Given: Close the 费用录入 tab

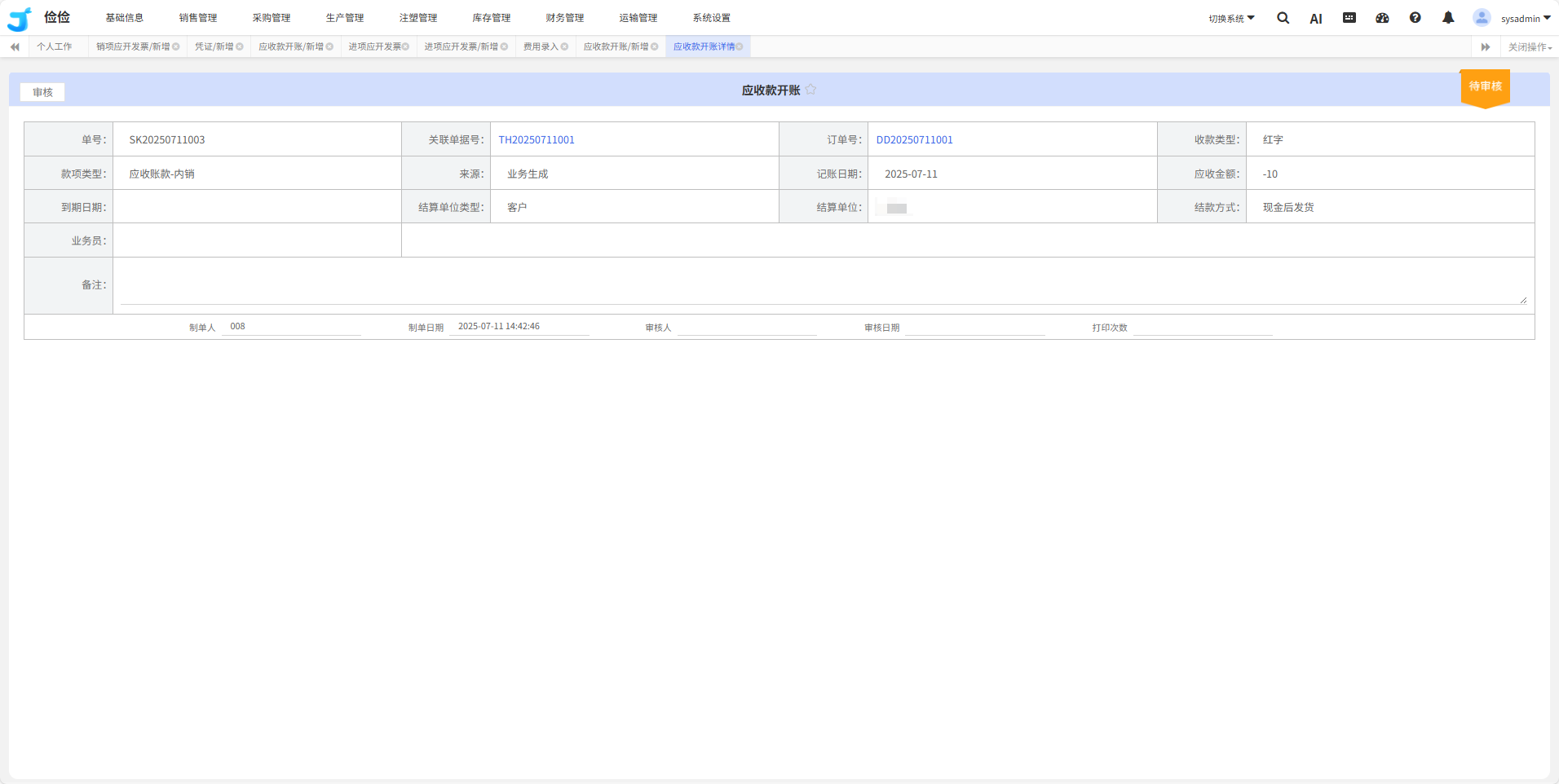Looking at the screenshot, I should [x=564, y=47].
